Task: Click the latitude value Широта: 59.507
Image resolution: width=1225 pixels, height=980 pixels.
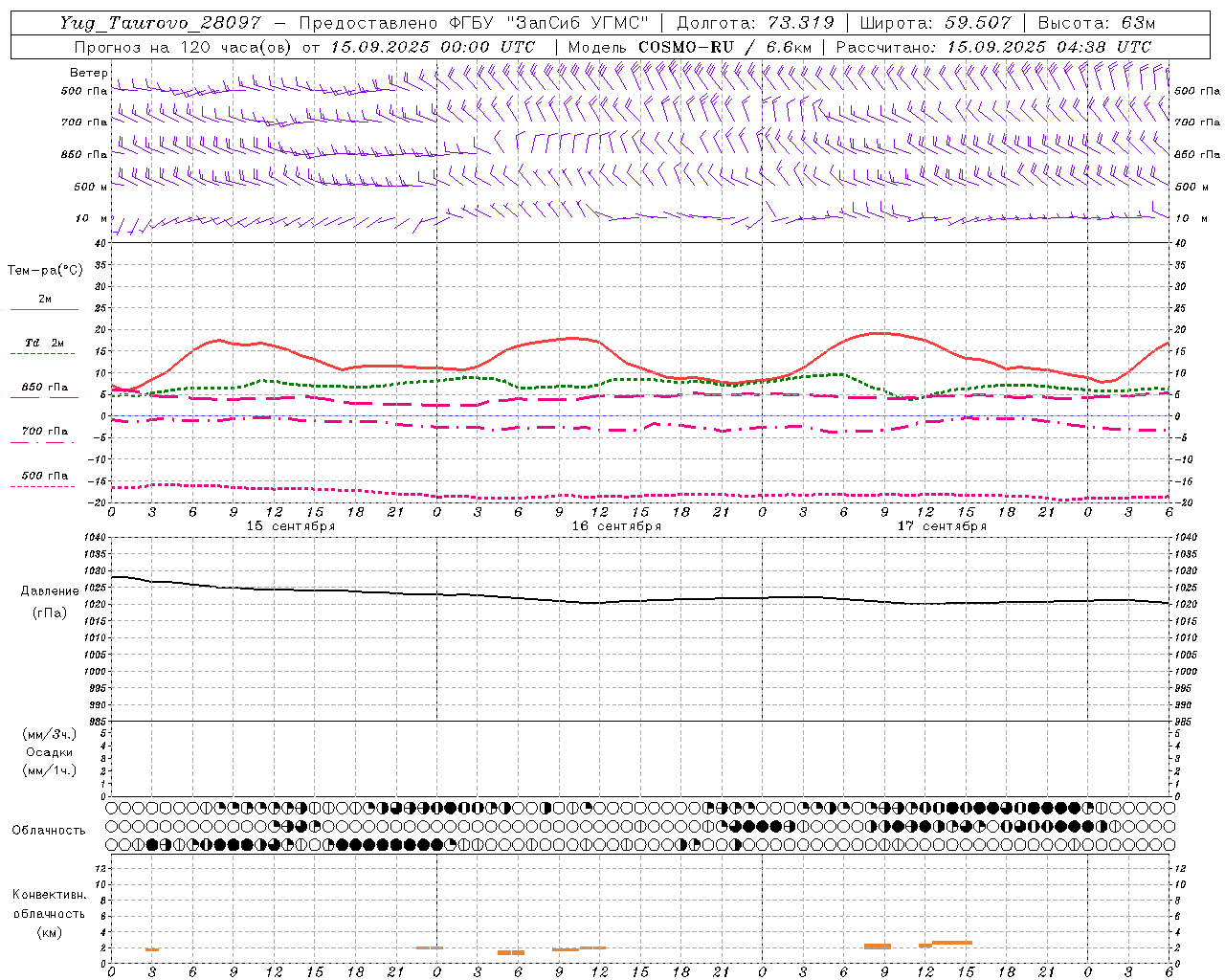Action: (x=935, y=23)
